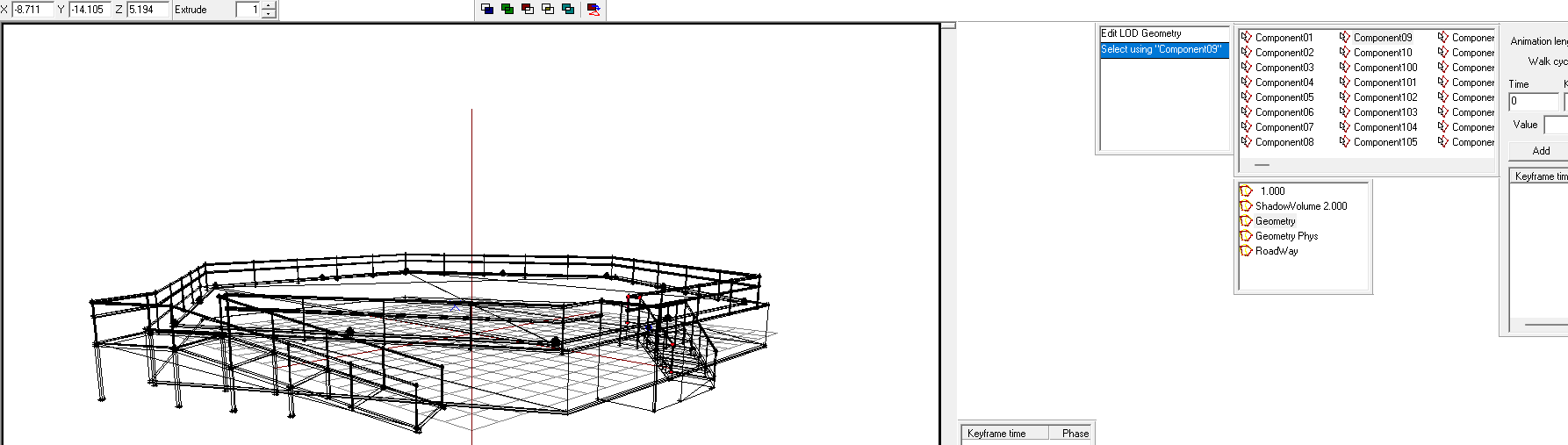Click the teal overlapping-squares toolbar icon
The image size is (1568, 445).
click(x=568, y=9)
